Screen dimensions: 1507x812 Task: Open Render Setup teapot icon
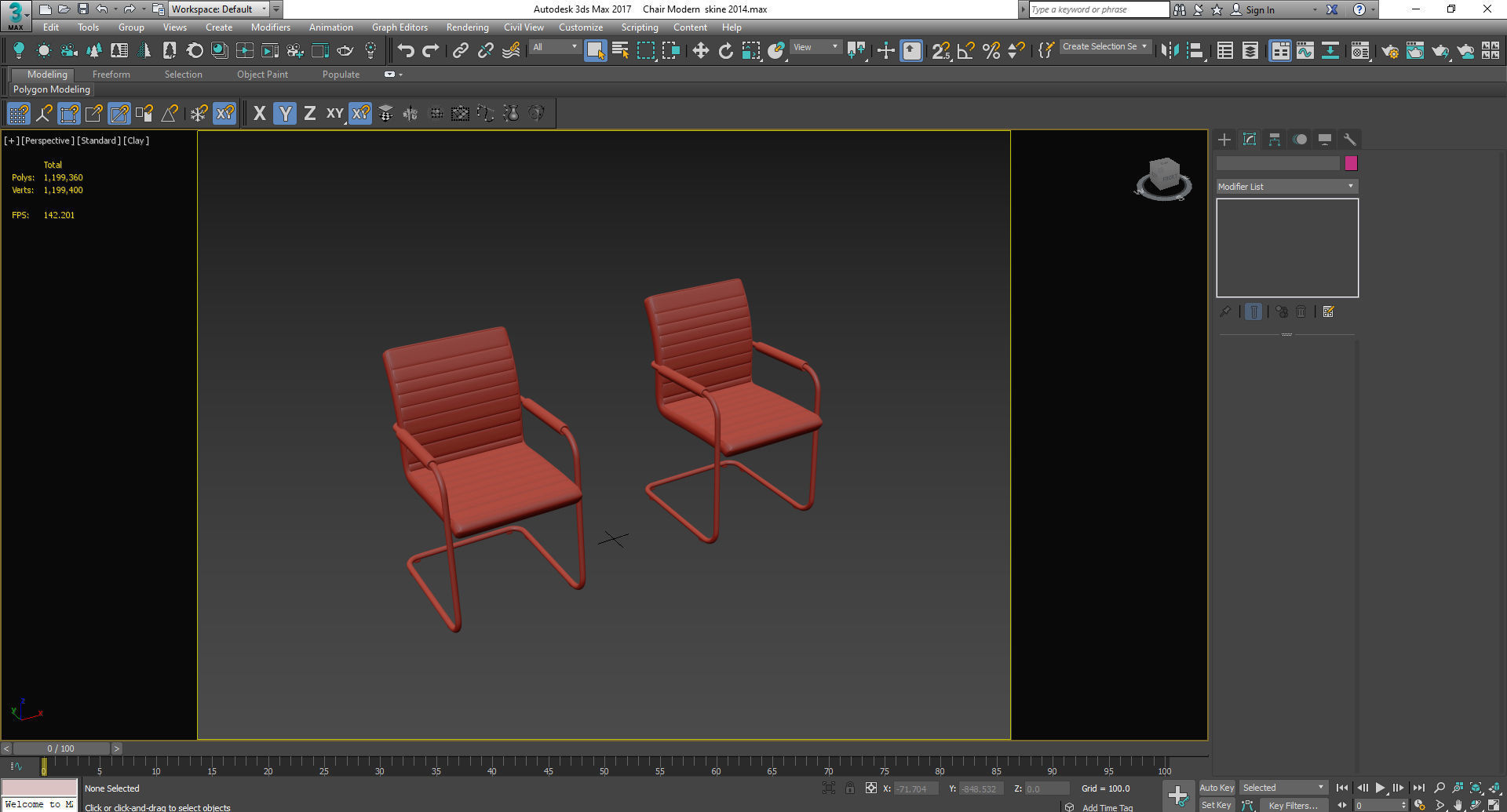coord(1390,51)
